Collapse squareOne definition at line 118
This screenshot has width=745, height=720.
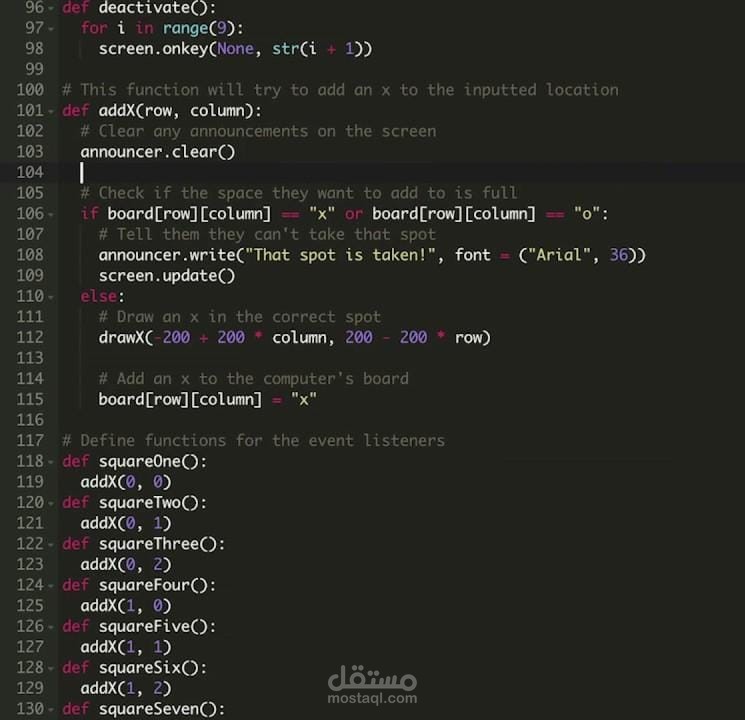coord(51,462)
